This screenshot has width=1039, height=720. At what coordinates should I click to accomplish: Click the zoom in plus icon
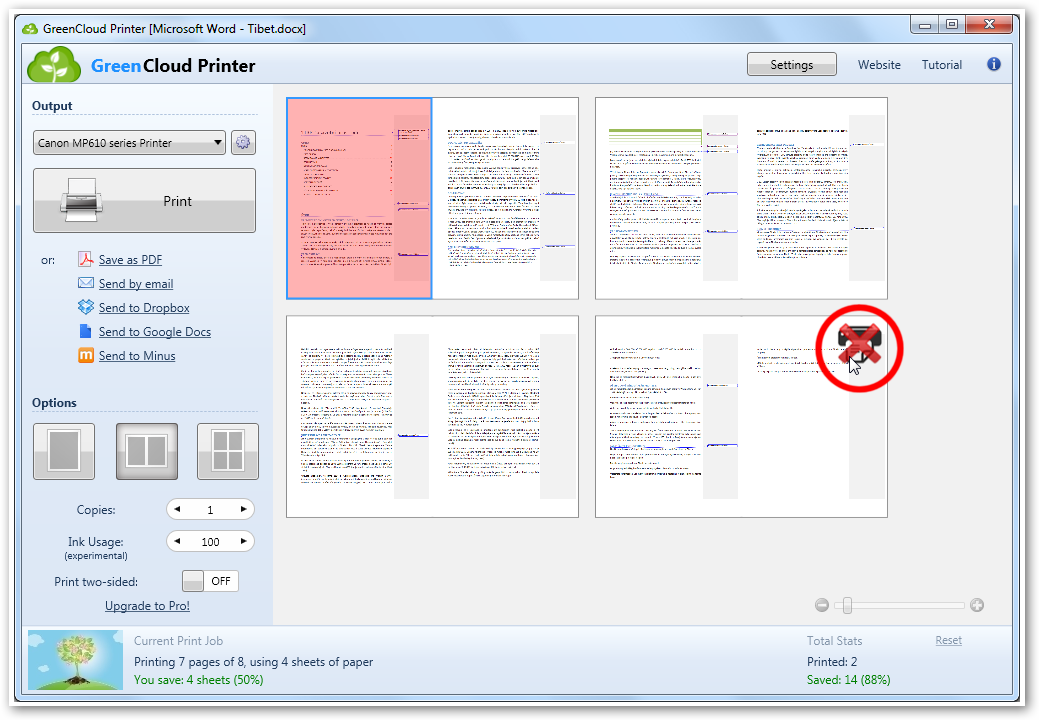(x=977, y=605)
